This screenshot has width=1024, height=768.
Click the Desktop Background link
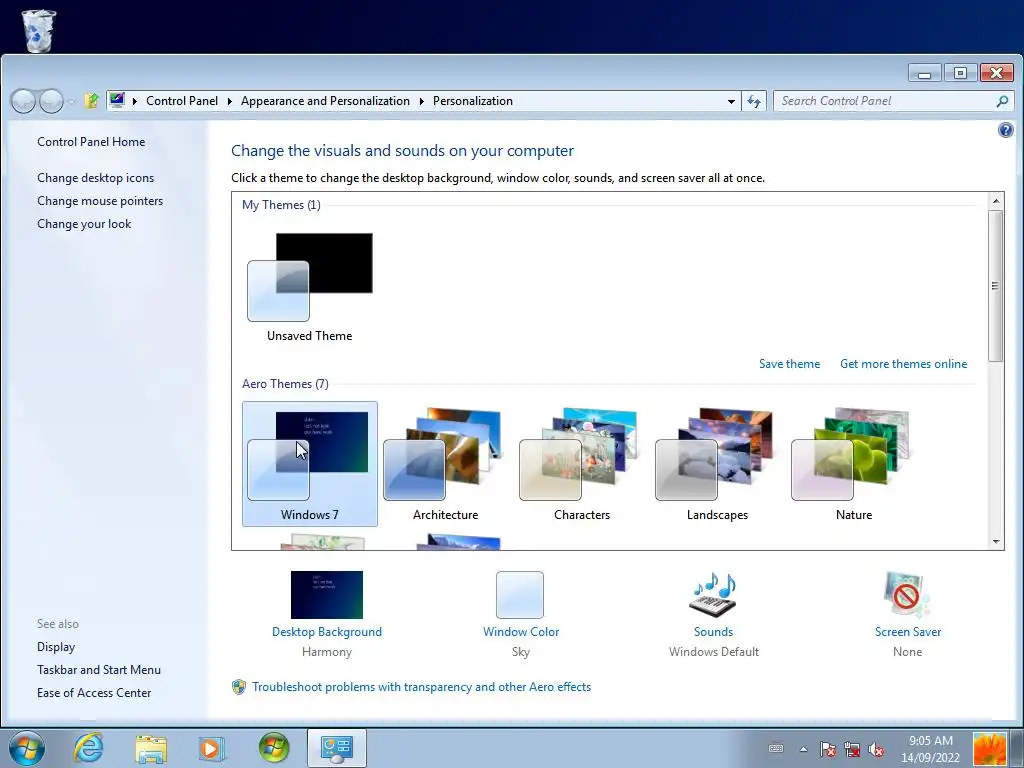tap(327, 632)
